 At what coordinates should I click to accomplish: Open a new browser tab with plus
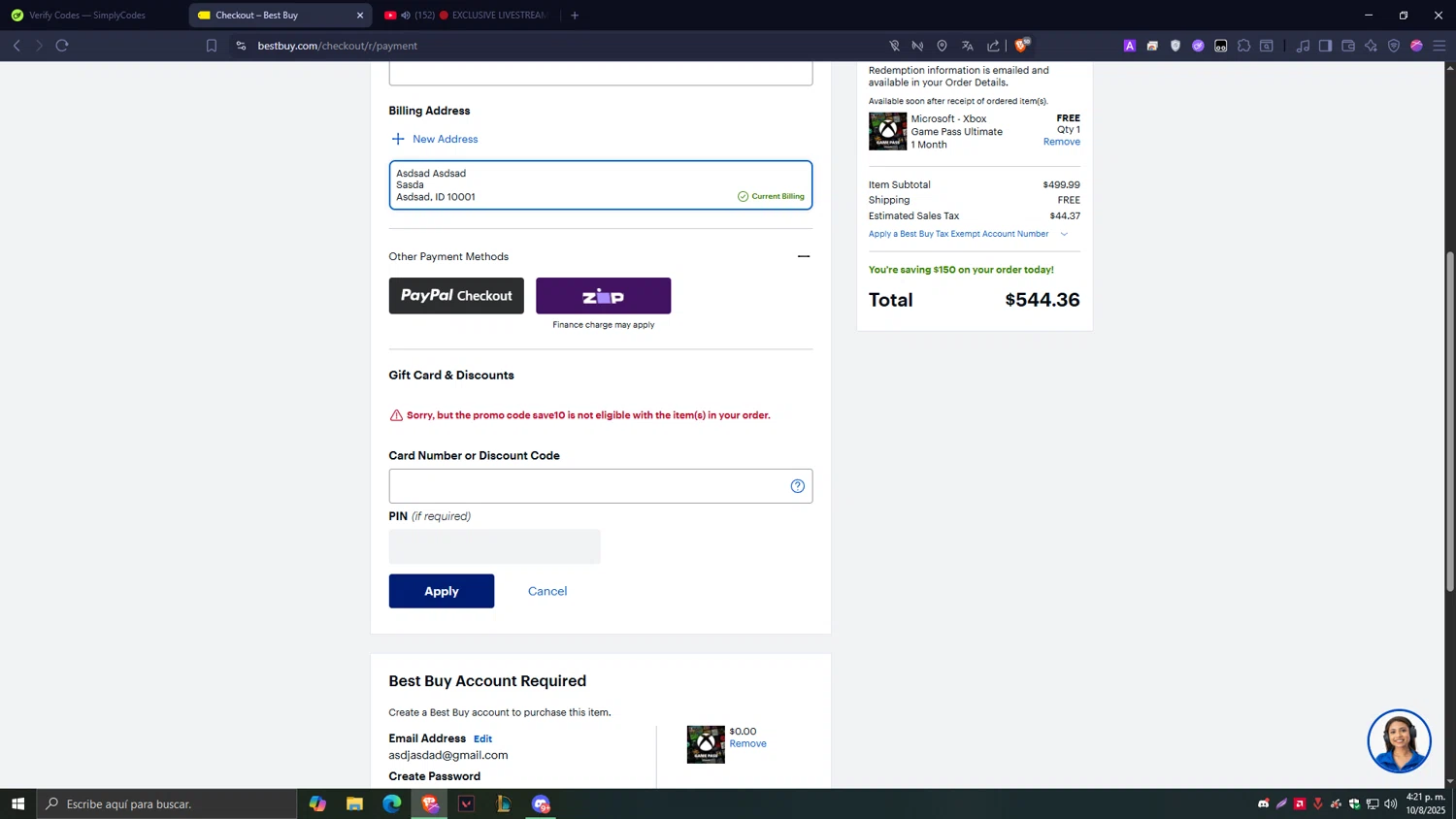point(575,16)
